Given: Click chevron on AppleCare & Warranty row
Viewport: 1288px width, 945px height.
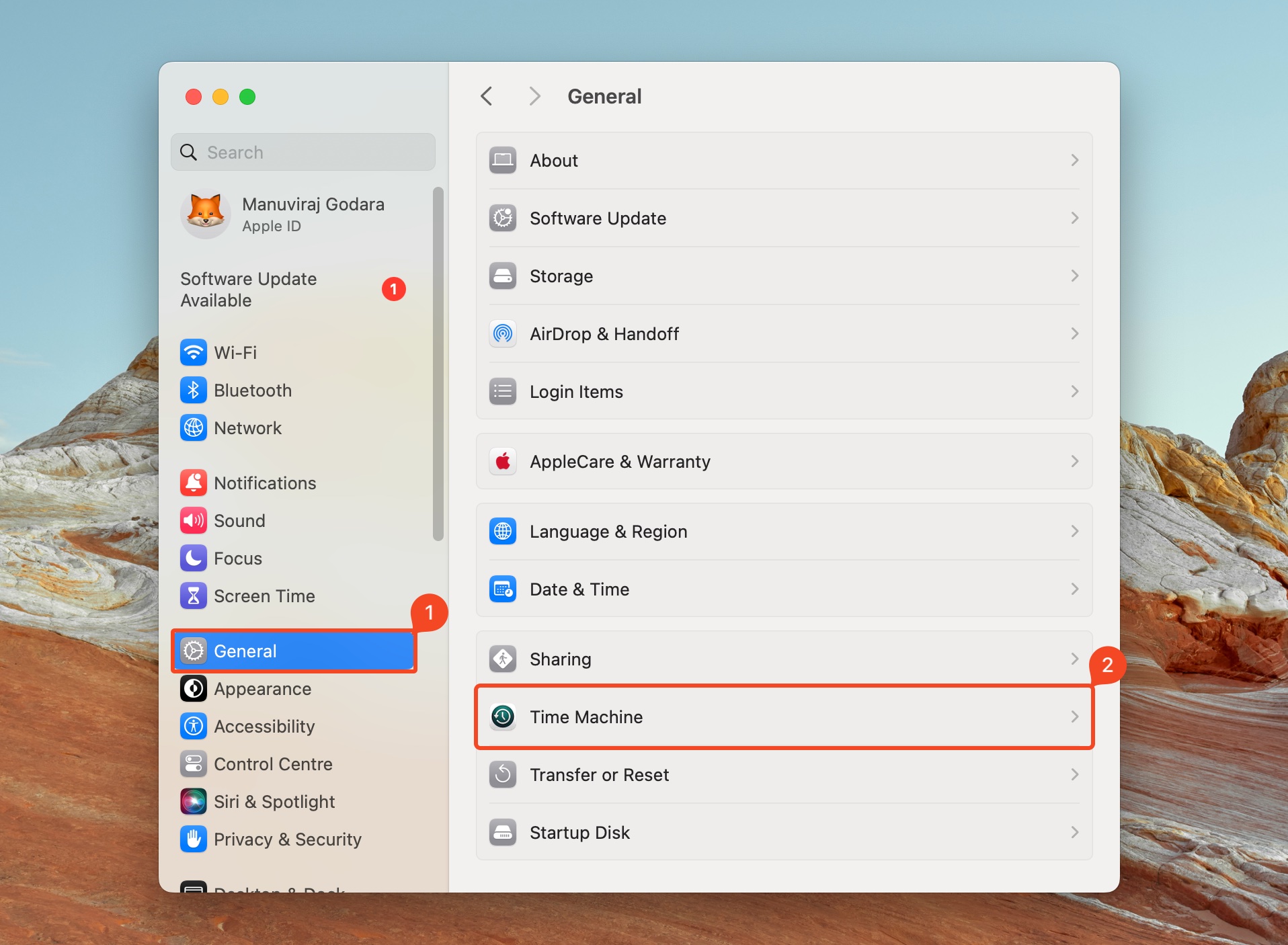Looking at the screenshot, I should pyautogui.click(x=1074, y=461).
